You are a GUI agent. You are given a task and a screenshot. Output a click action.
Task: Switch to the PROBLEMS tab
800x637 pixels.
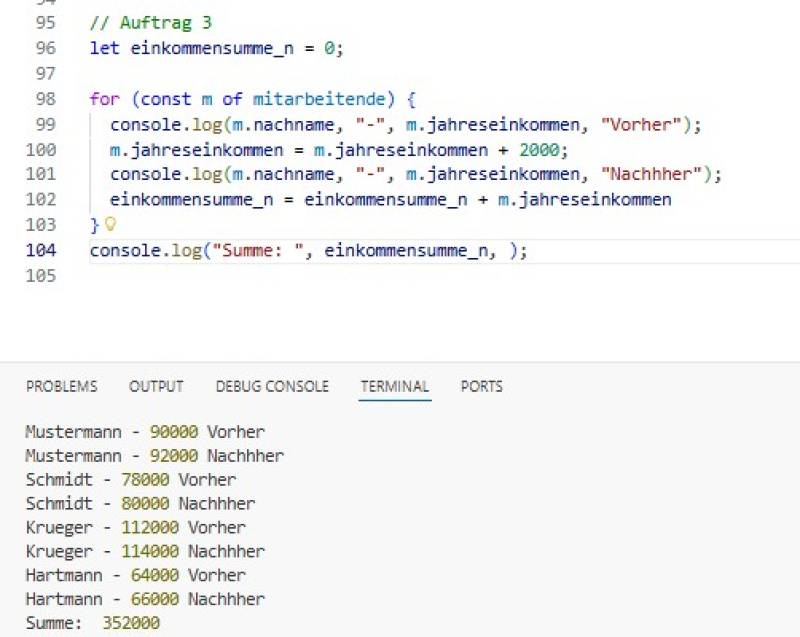61,386
